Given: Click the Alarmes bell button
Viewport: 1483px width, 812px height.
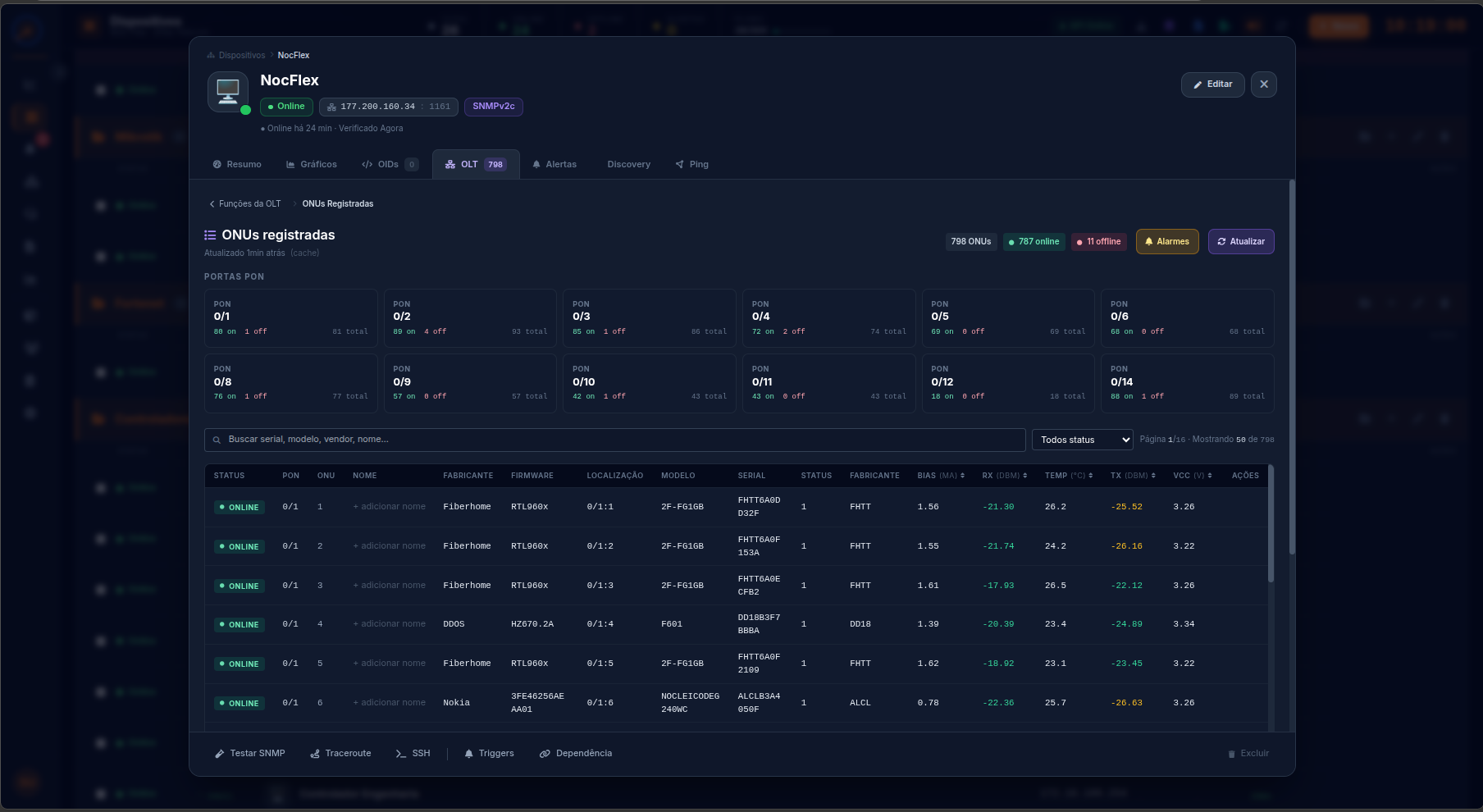Looking at the screenshot, I should pos(1167,241).
